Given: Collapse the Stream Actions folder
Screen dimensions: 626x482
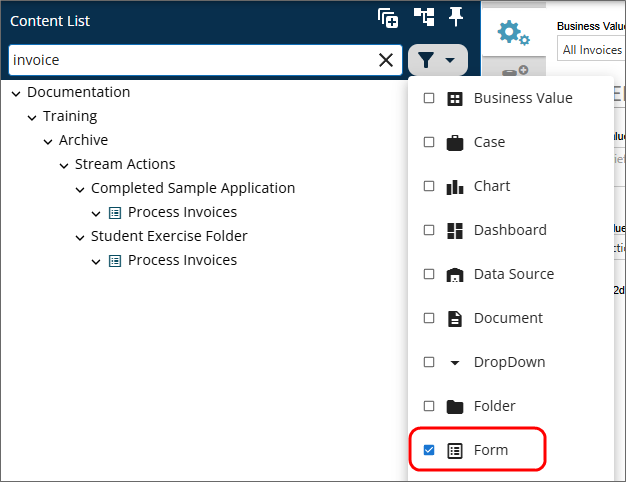Looking at the screenshot, I should coord(65,165).
